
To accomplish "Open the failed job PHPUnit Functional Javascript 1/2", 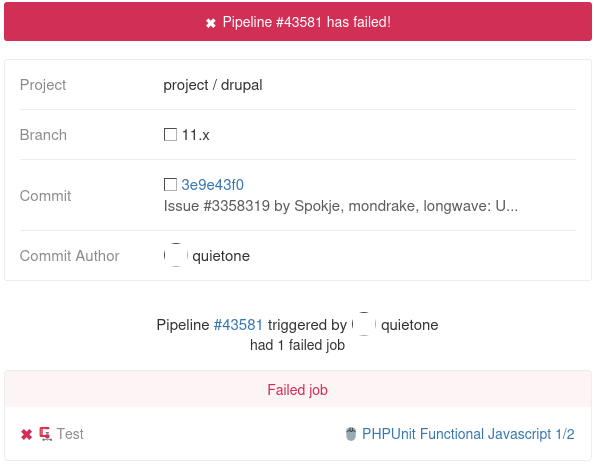I will coord(468,434).
